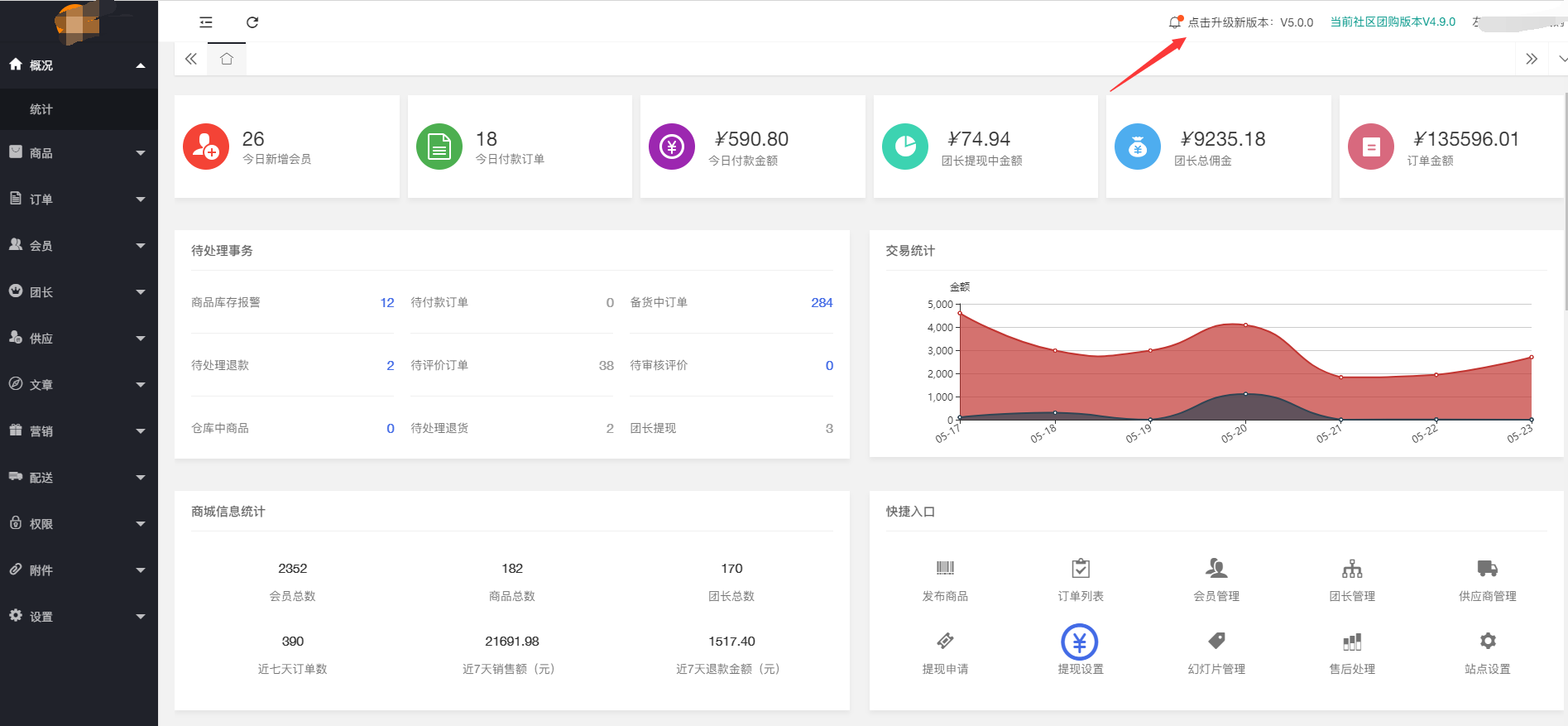
Task: Open 待处理退款 count 2
Action: pos(391,366)
